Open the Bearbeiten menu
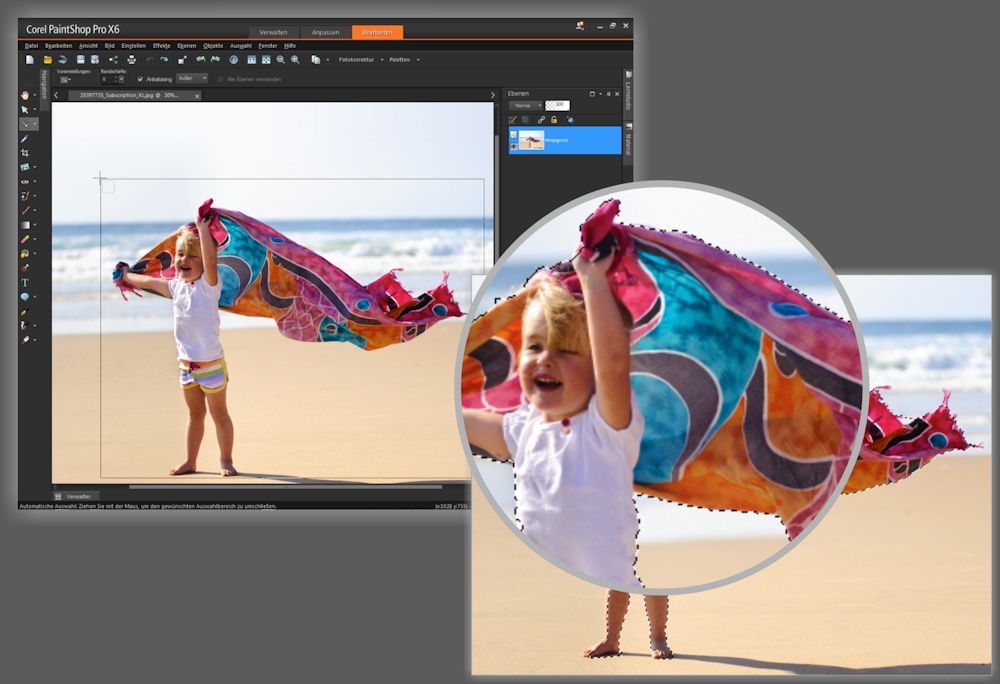The image size is (1000, 684). [59, 46]
